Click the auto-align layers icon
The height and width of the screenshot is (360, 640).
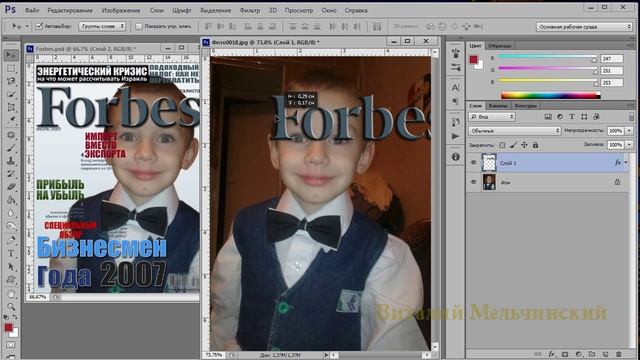coord(377,27)
